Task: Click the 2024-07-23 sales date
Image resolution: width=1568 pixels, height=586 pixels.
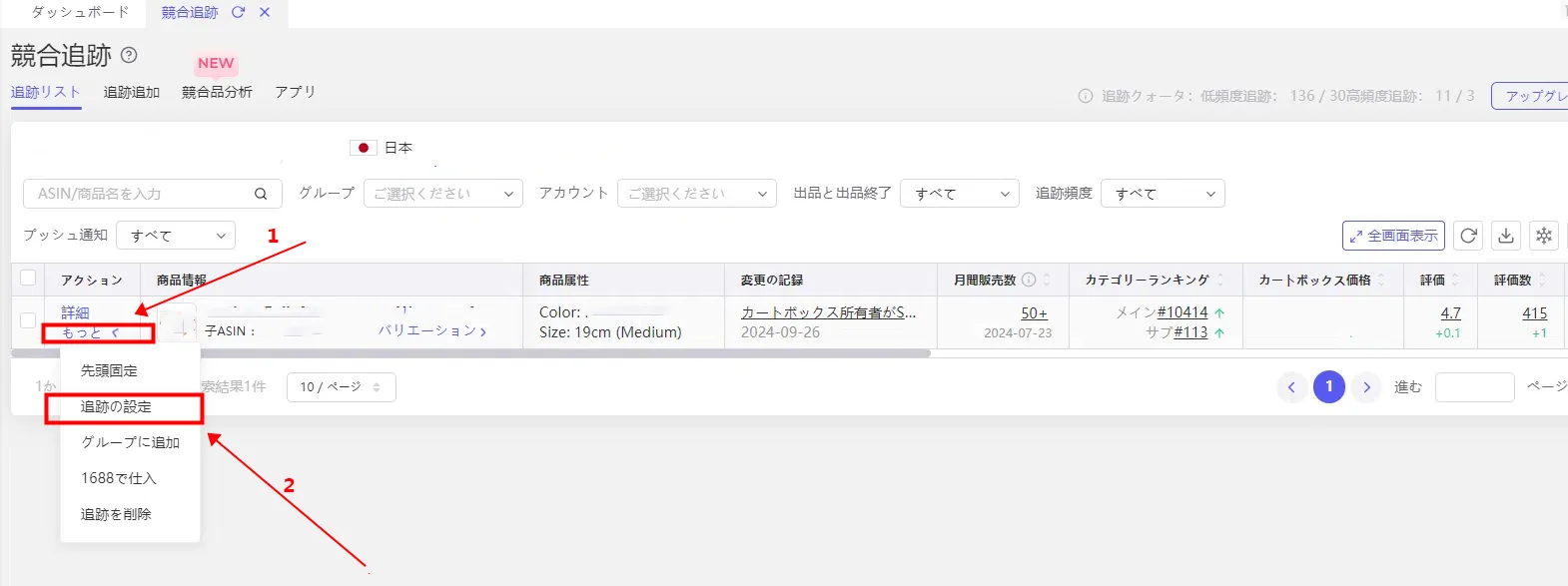Action: 1018,333
